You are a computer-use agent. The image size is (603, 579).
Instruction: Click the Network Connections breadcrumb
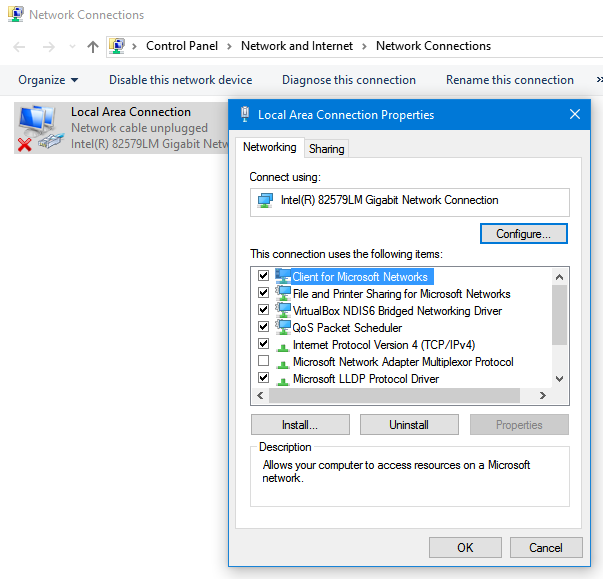point(433,46)
